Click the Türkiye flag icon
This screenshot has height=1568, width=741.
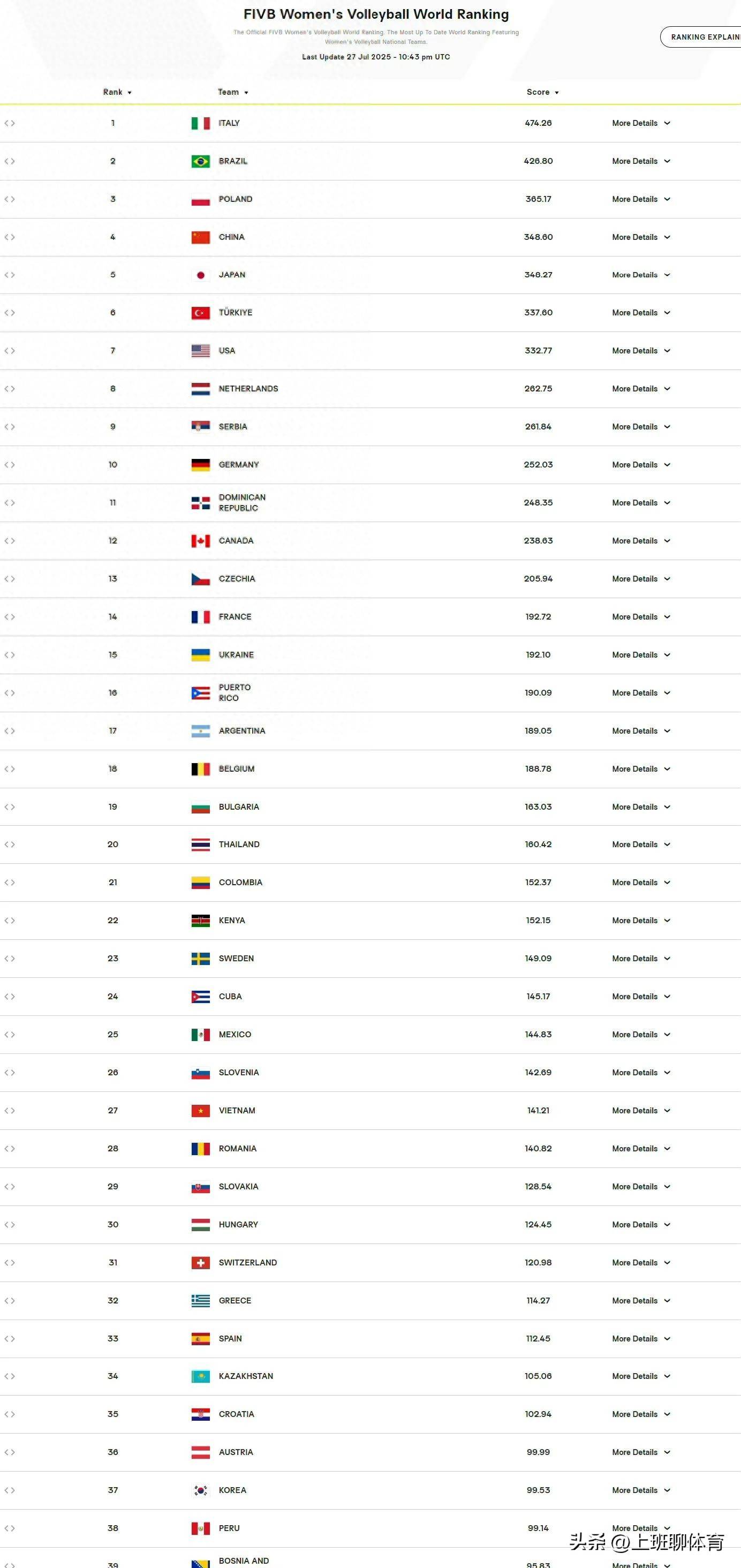click(x=200, y=313)
